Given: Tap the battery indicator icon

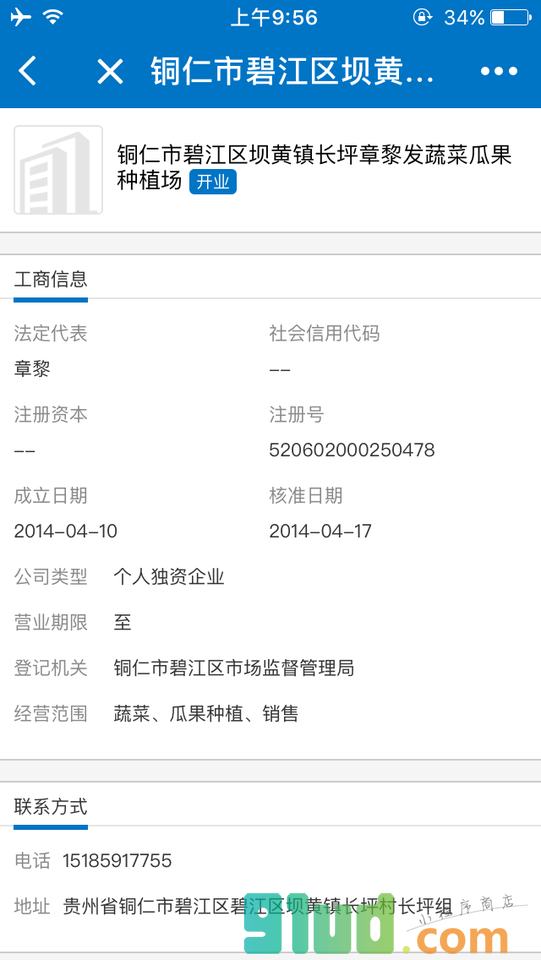Looking at the screenshot, I should pyautogui.click(x=511, y=17).
